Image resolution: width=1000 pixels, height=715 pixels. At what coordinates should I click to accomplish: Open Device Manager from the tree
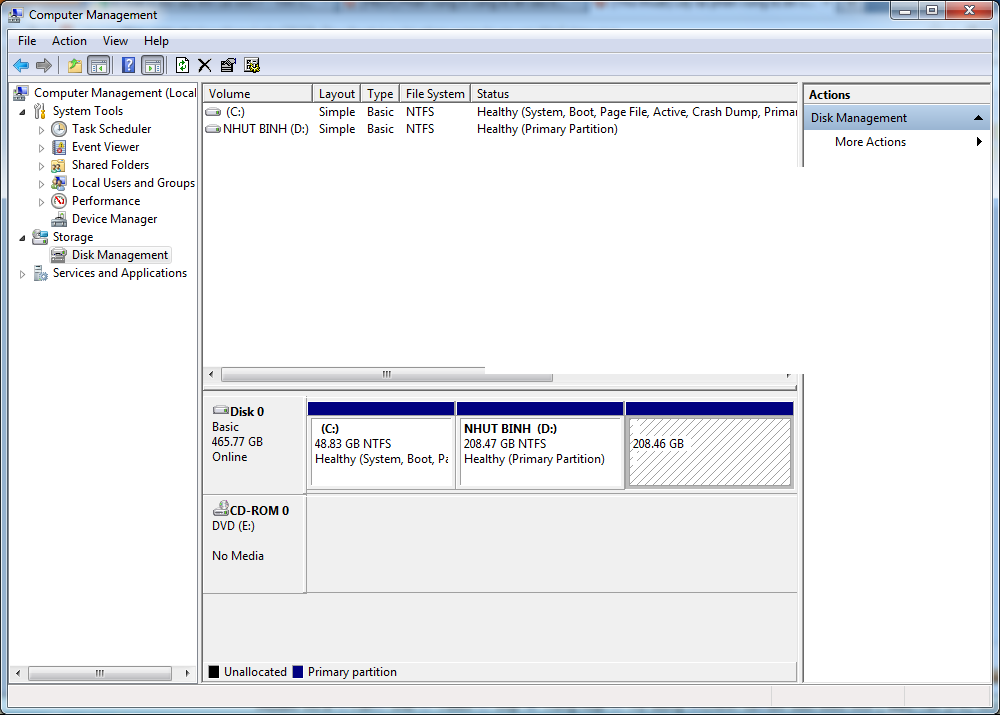(114, 219)
